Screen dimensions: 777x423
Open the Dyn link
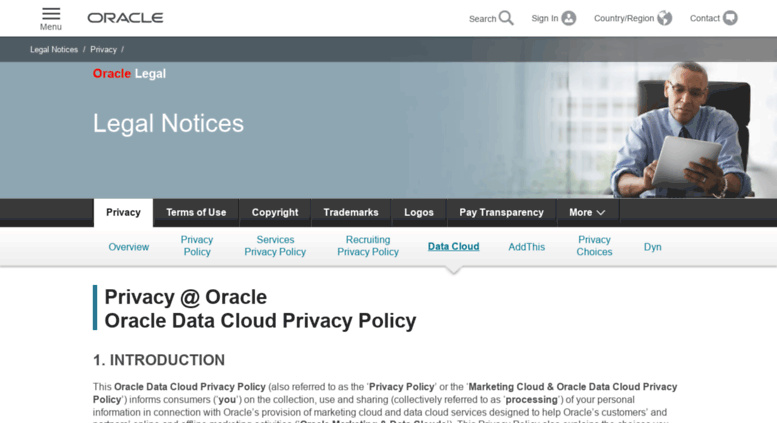point(653,247)
